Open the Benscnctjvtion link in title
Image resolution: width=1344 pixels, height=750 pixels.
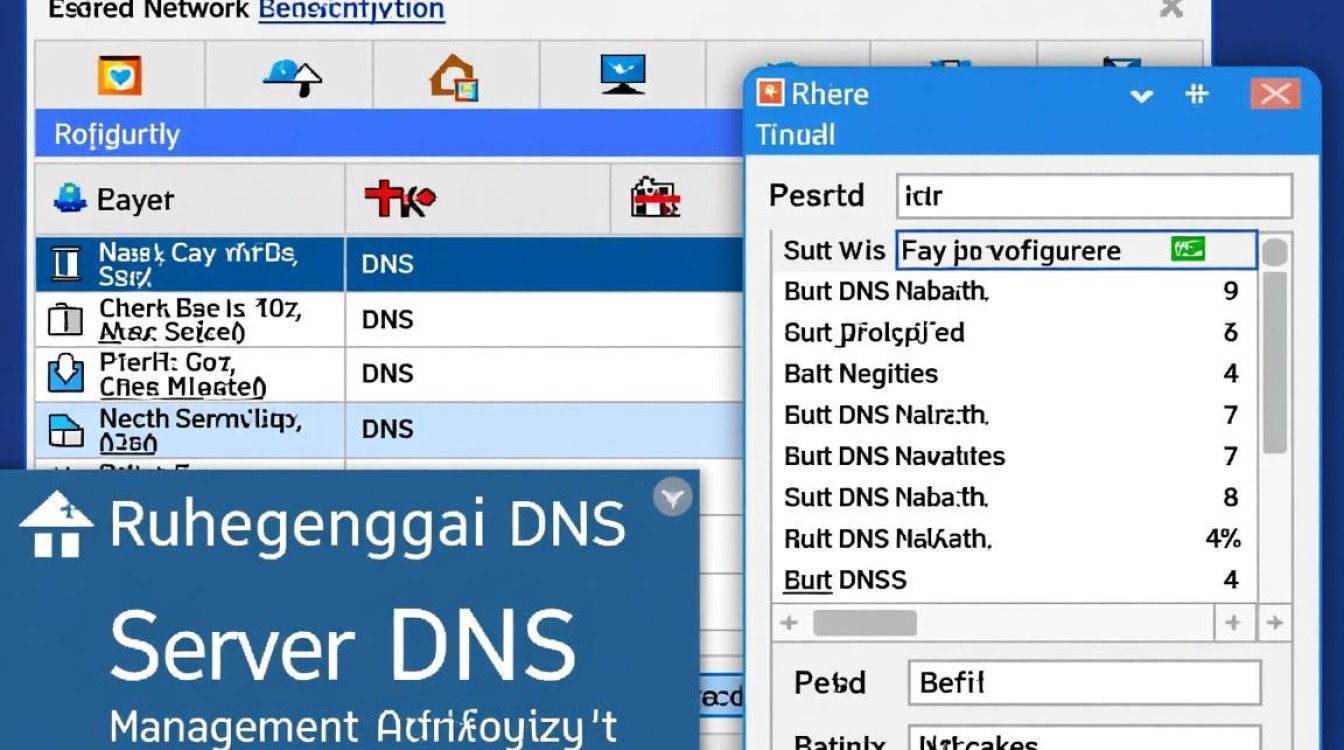click(x=351, y=11)
